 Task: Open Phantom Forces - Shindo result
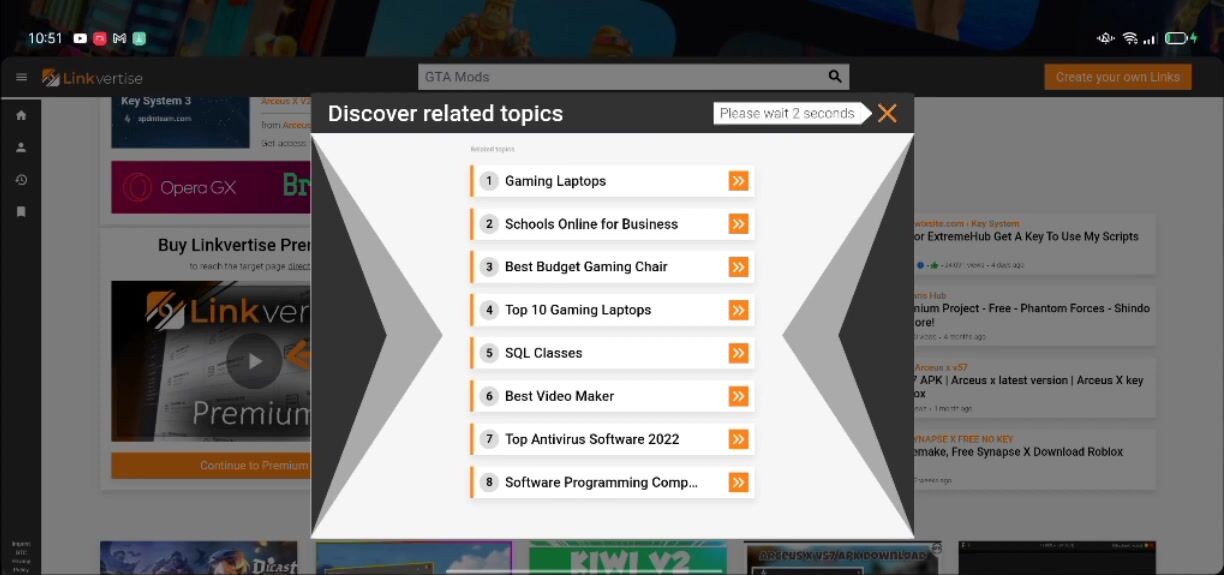[1034, 315]
